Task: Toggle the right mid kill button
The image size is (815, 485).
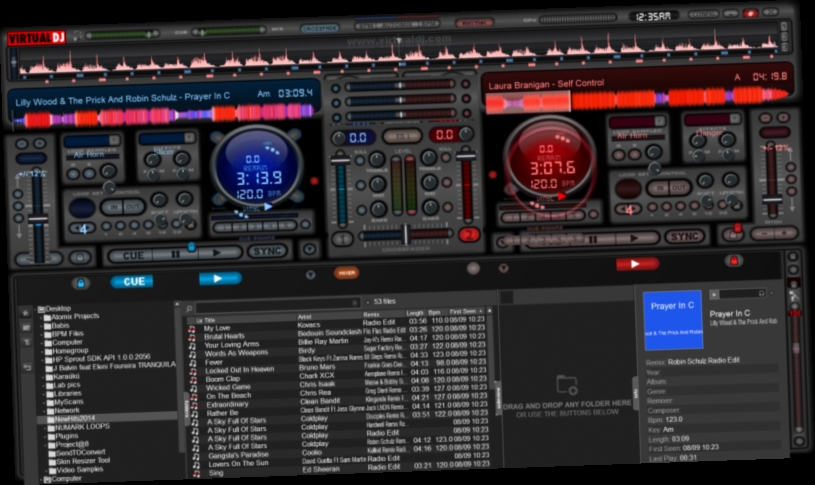Action: click(446, 182)
